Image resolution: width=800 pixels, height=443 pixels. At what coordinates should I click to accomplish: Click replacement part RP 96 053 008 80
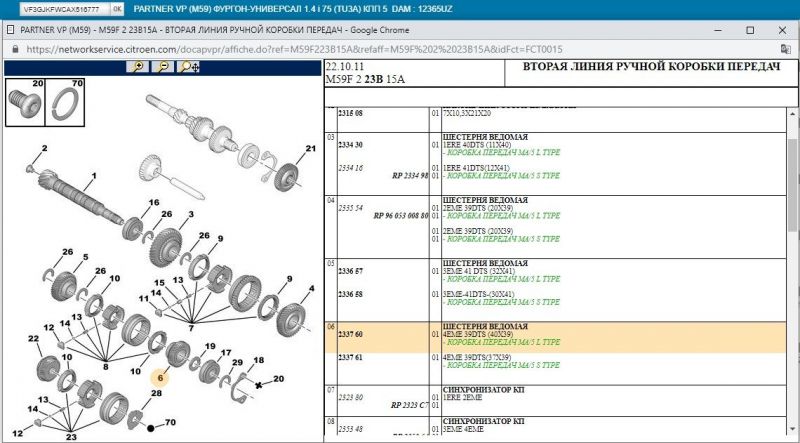400,215
